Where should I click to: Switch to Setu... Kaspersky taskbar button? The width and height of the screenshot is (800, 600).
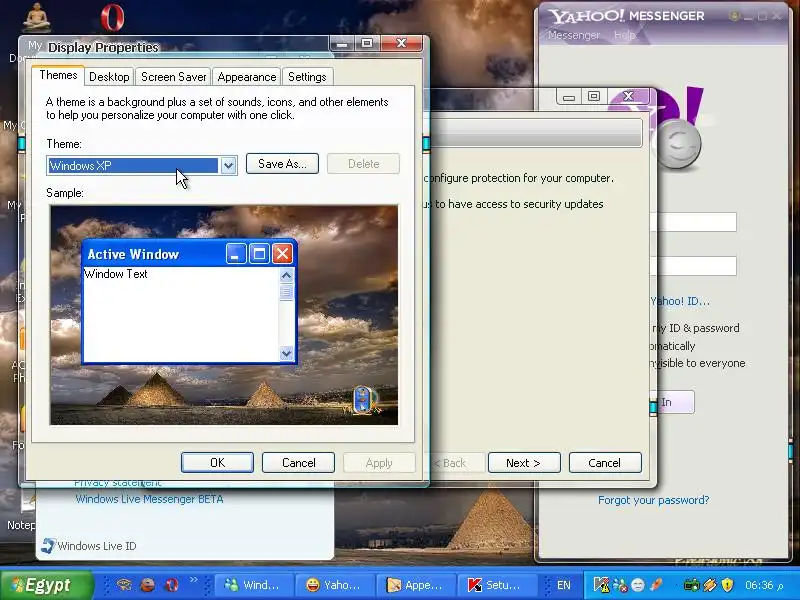(x=497, y=585)
